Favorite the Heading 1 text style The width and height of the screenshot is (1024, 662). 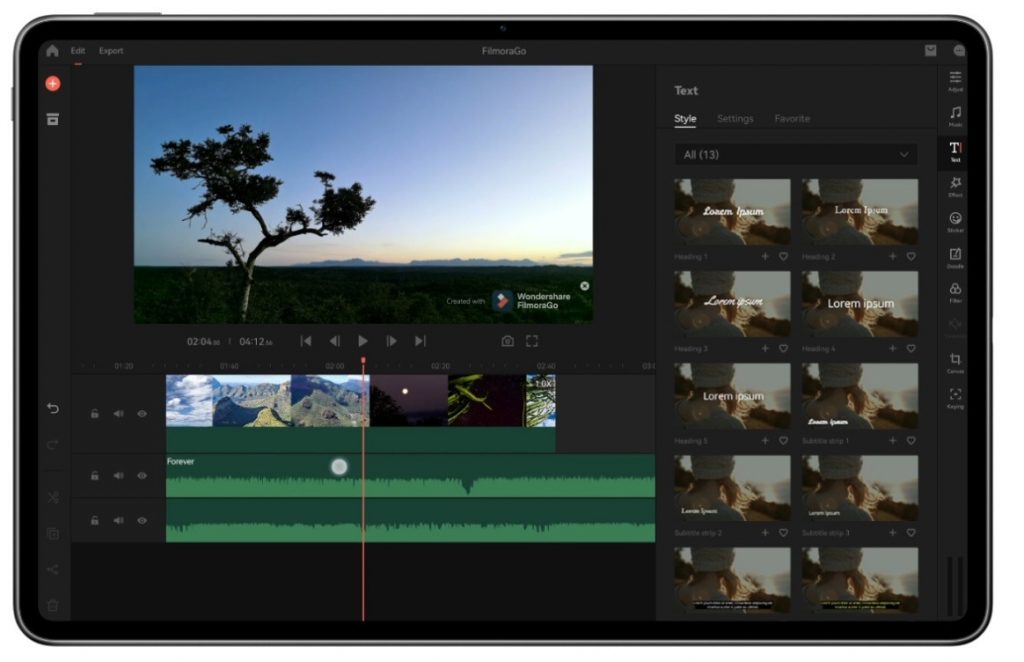pyautogui.click(x=783, y=257)
